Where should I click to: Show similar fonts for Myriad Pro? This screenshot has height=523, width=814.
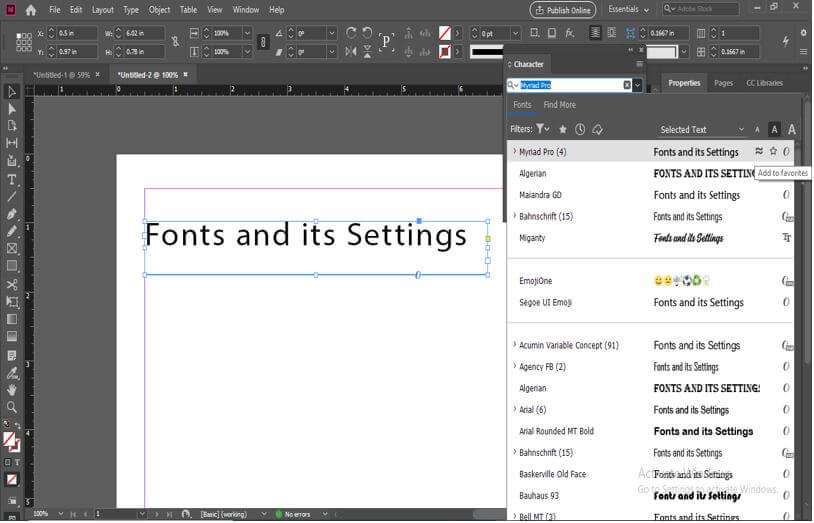(759, 152)
